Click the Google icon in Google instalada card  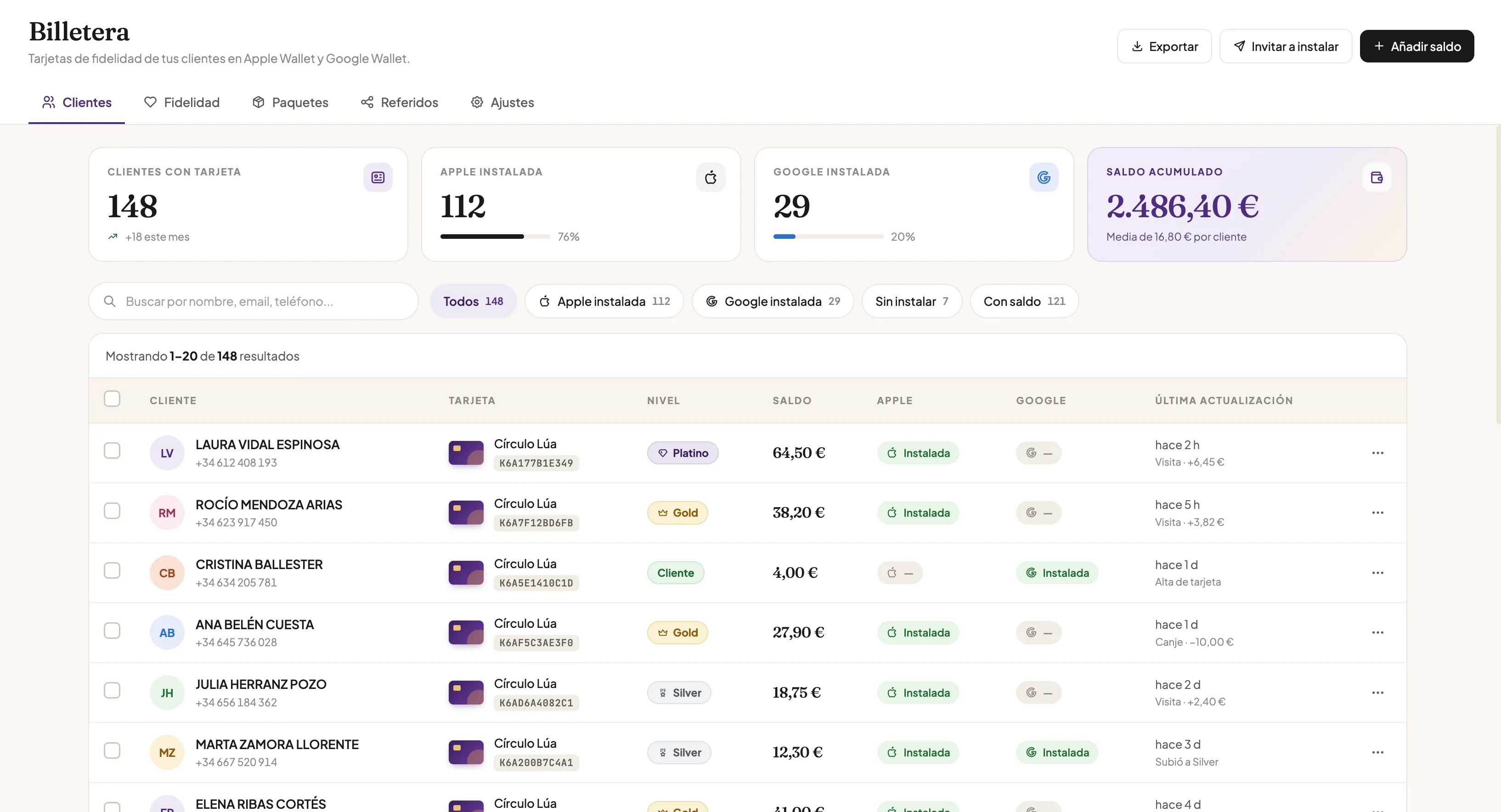pyautogui.click(x=1044, y=177)
